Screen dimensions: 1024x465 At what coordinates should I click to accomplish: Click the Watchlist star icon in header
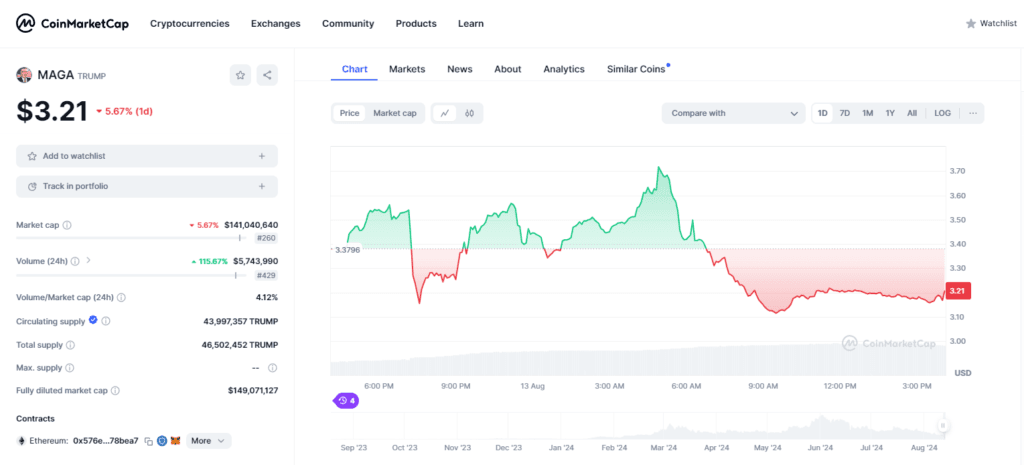[970, 24]
